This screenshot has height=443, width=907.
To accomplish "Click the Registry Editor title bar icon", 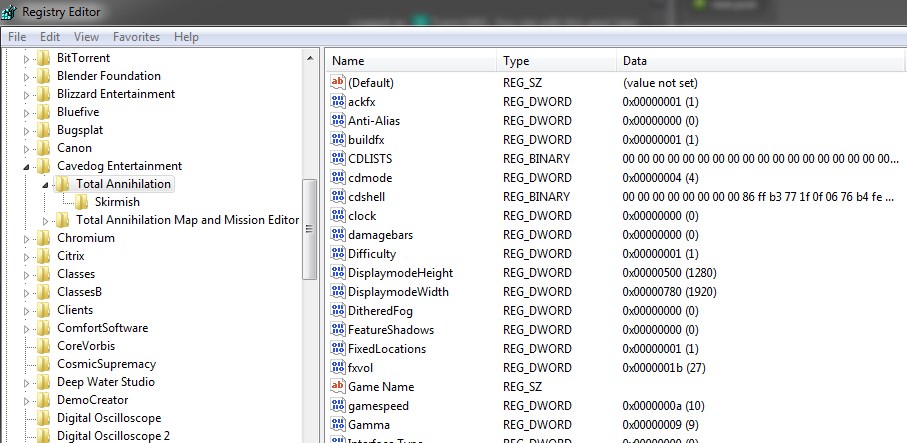I will point(9,11).
